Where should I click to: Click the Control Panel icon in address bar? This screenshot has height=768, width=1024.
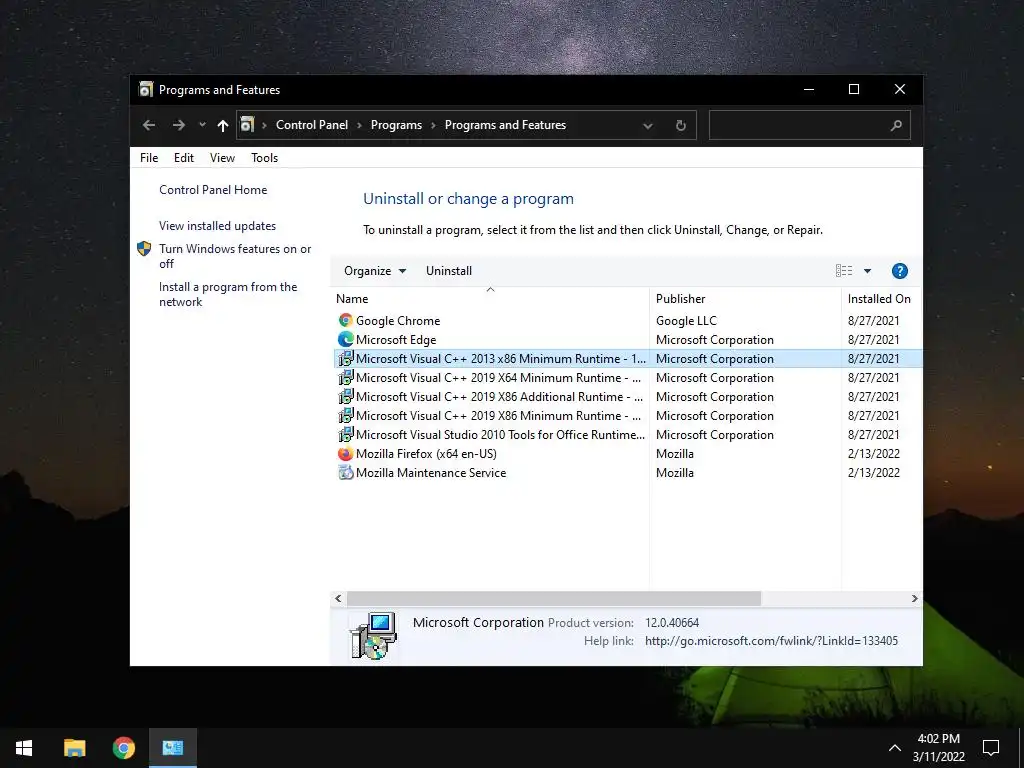click(x=248, y=124)
